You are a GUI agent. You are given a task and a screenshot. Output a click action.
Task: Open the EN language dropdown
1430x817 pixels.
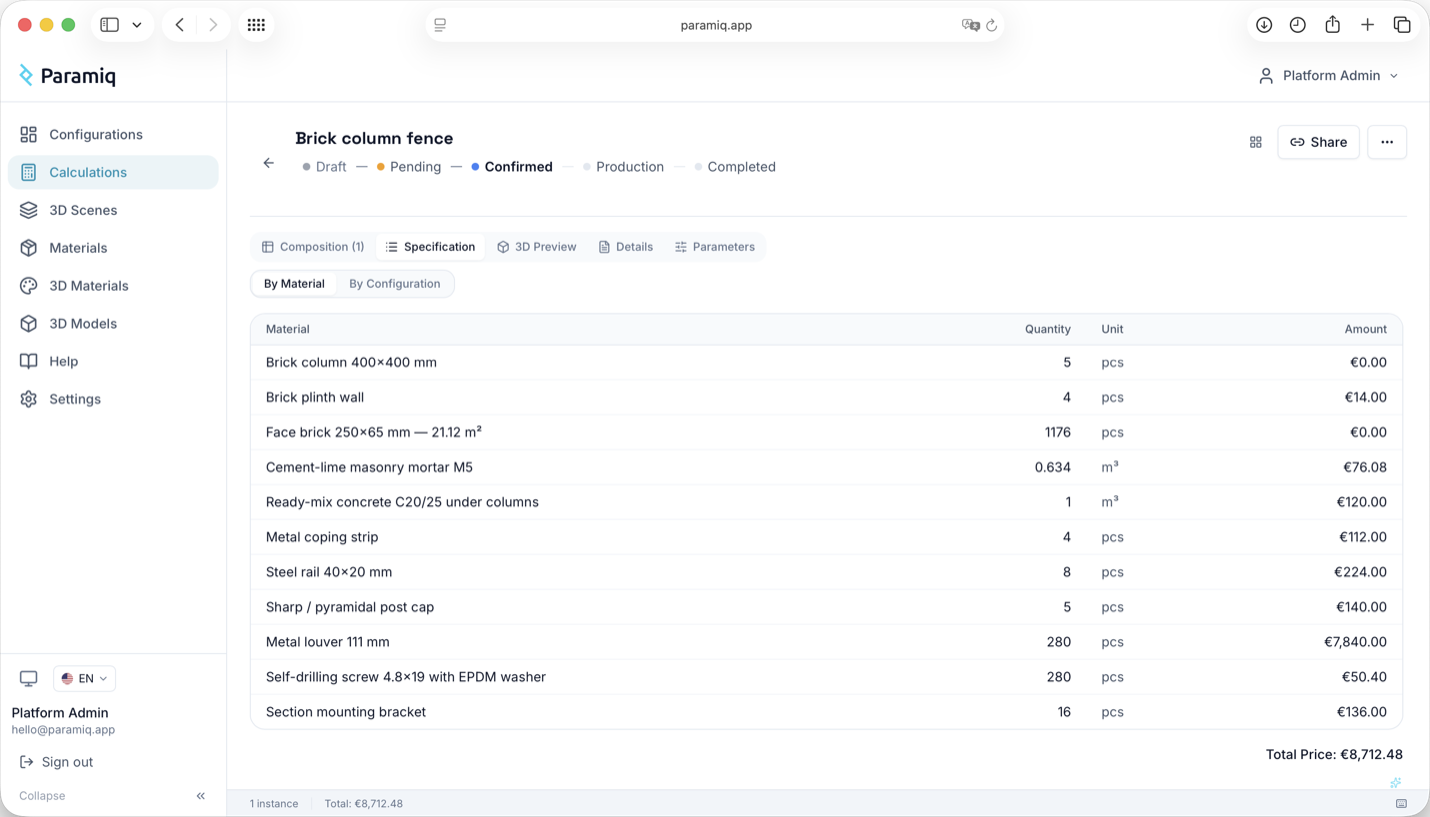[84, 678]
